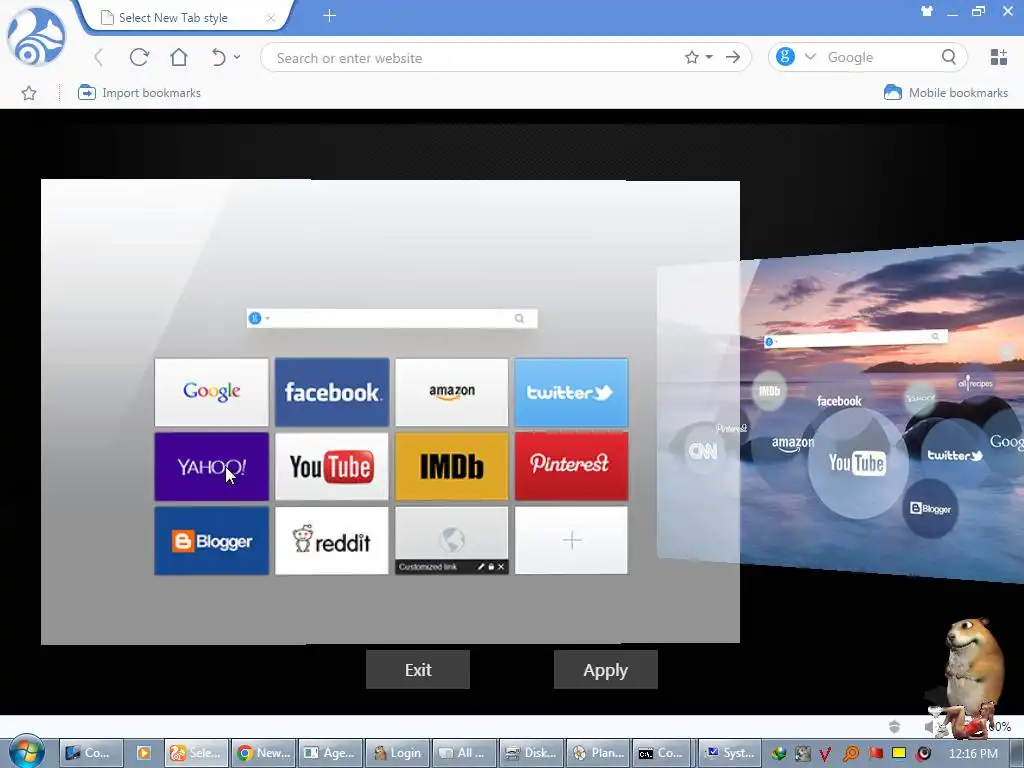Expand the undo closed tab dropdown arrow

[237, 57]
